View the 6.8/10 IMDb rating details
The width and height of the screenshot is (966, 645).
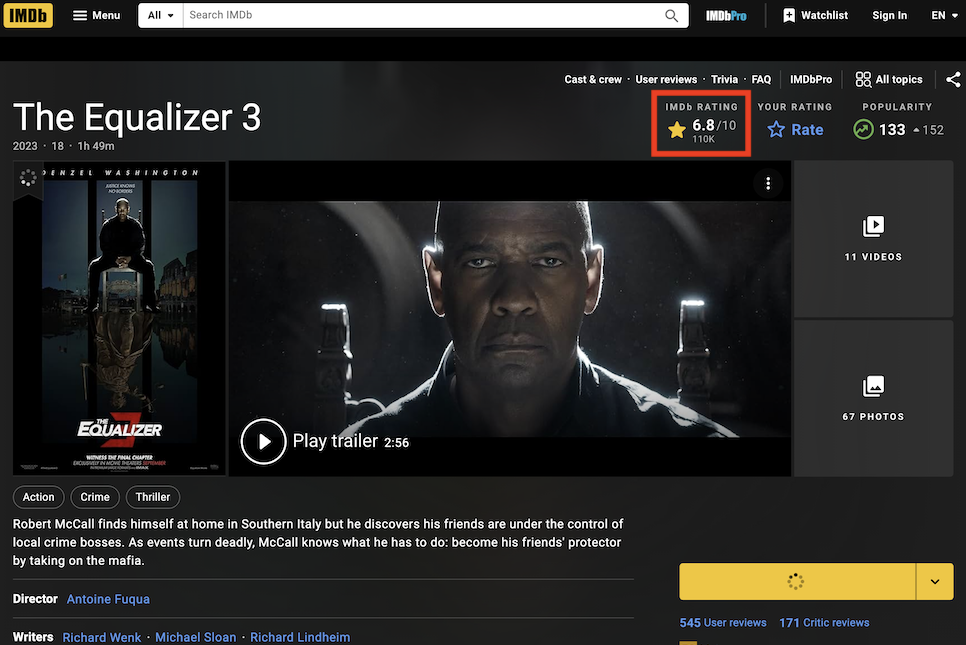coord(701,129)
